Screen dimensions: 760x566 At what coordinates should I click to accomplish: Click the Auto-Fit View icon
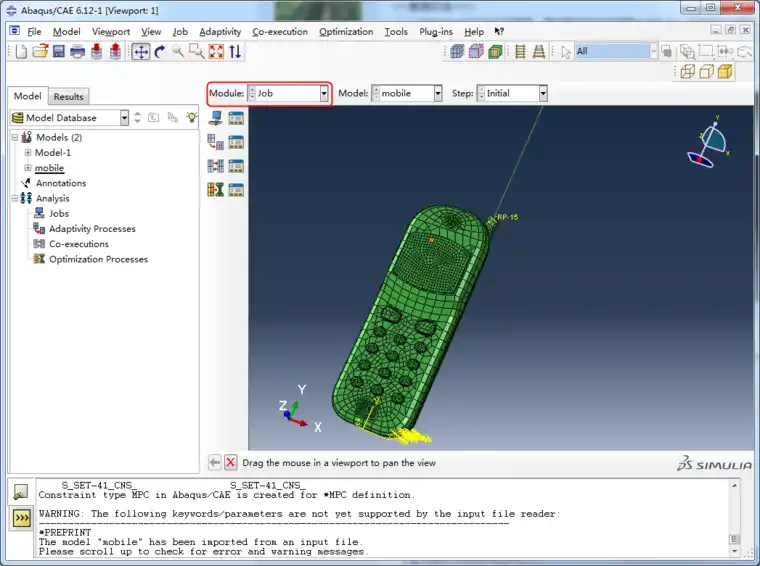coord(216,51)
